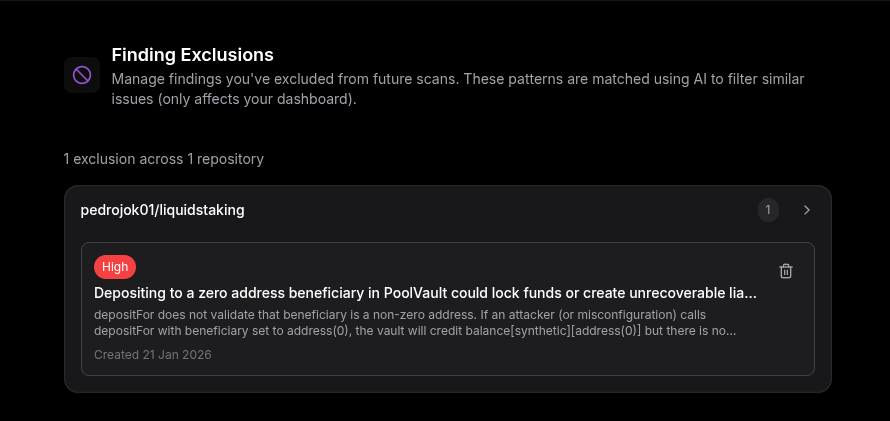Viewport: 890px width, 421px height.
Task: Click the purple ban circle icon
Action: 82,74
